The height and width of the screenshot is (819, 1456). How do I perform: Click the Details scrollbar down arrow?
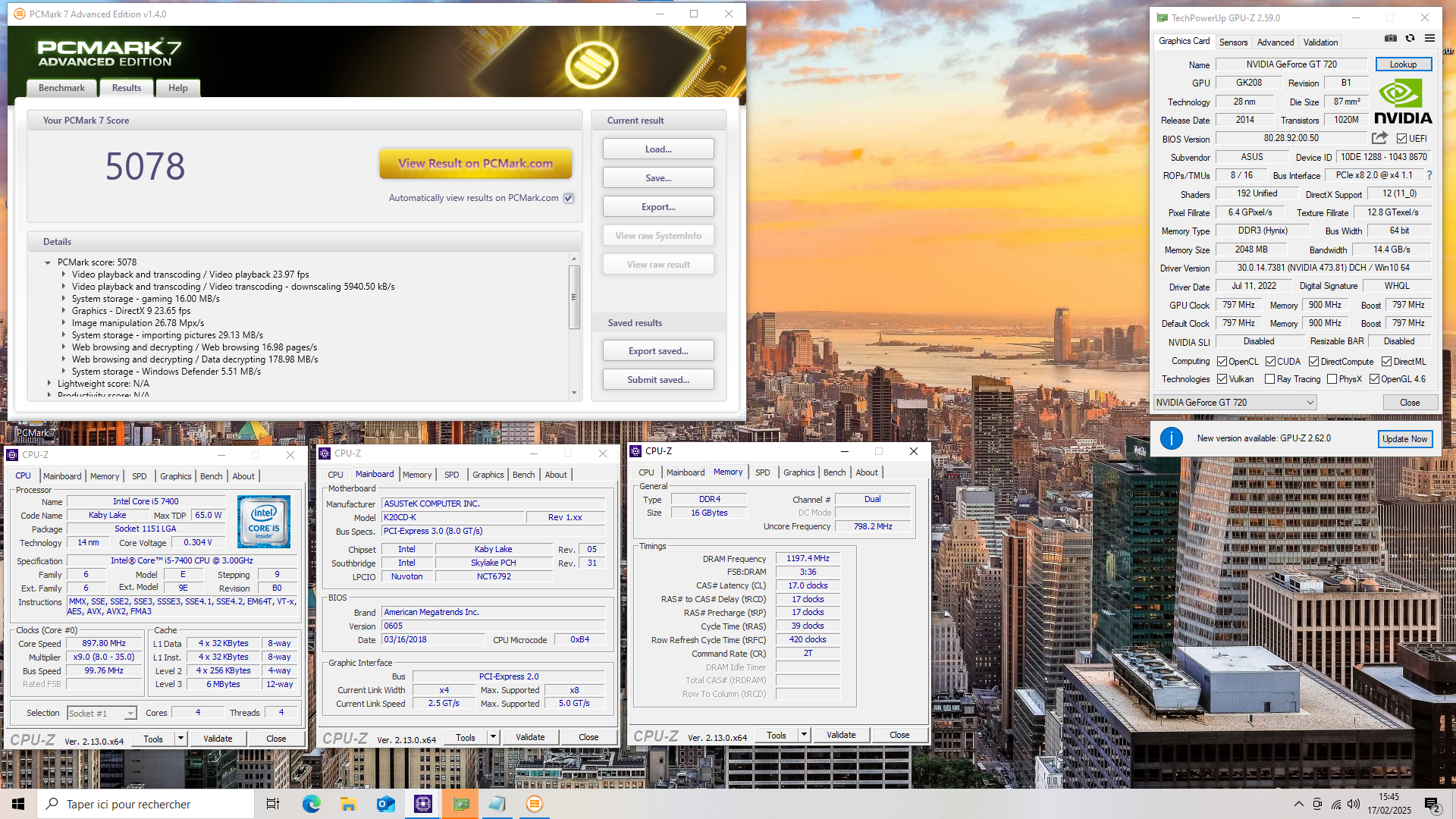coord(574,393)
